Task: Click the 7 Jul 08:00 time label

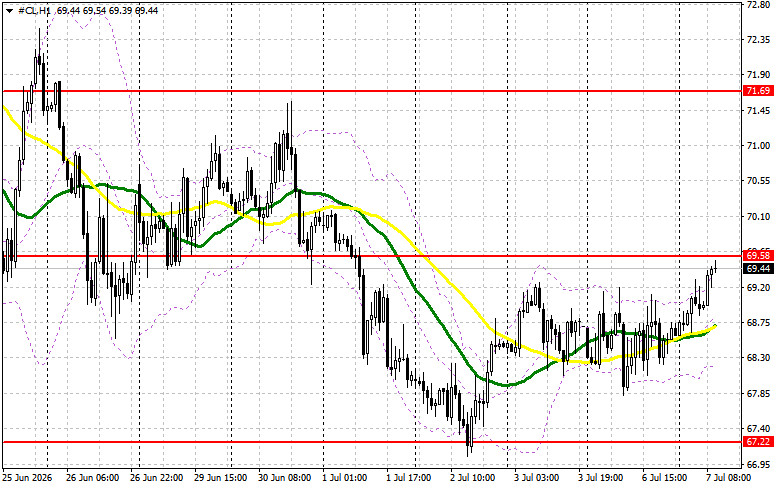Action: [729, 478]
